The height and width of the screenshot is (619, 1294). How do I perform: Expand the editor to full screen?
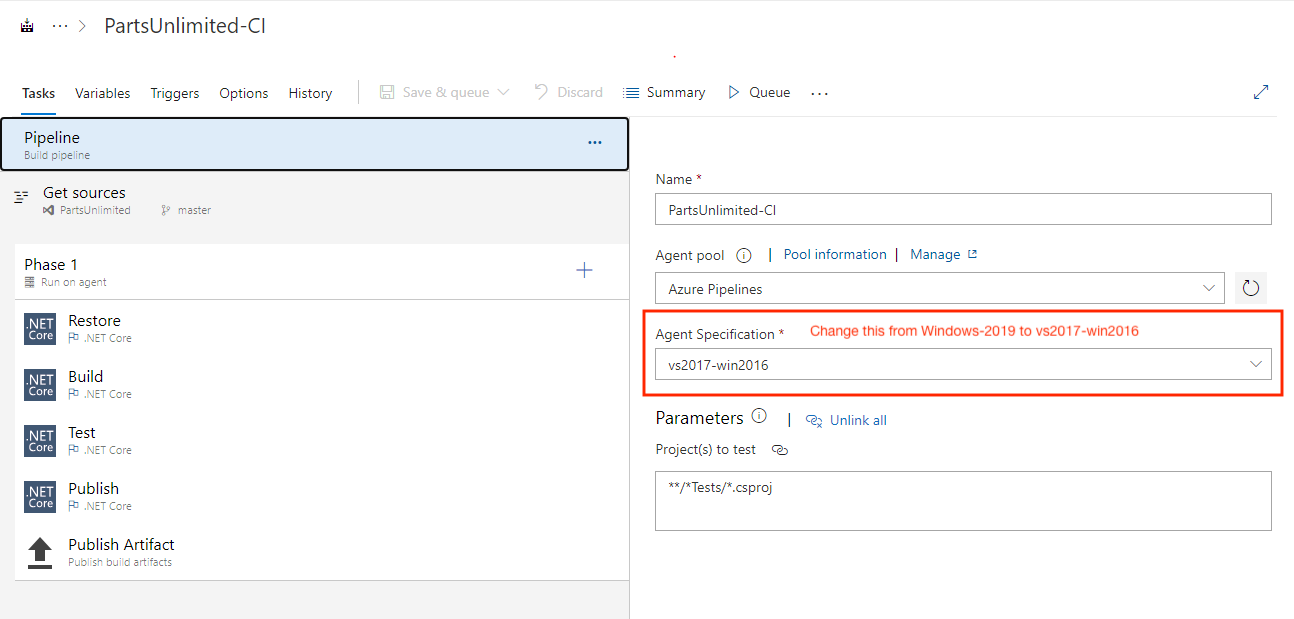tap(1261, 91)
